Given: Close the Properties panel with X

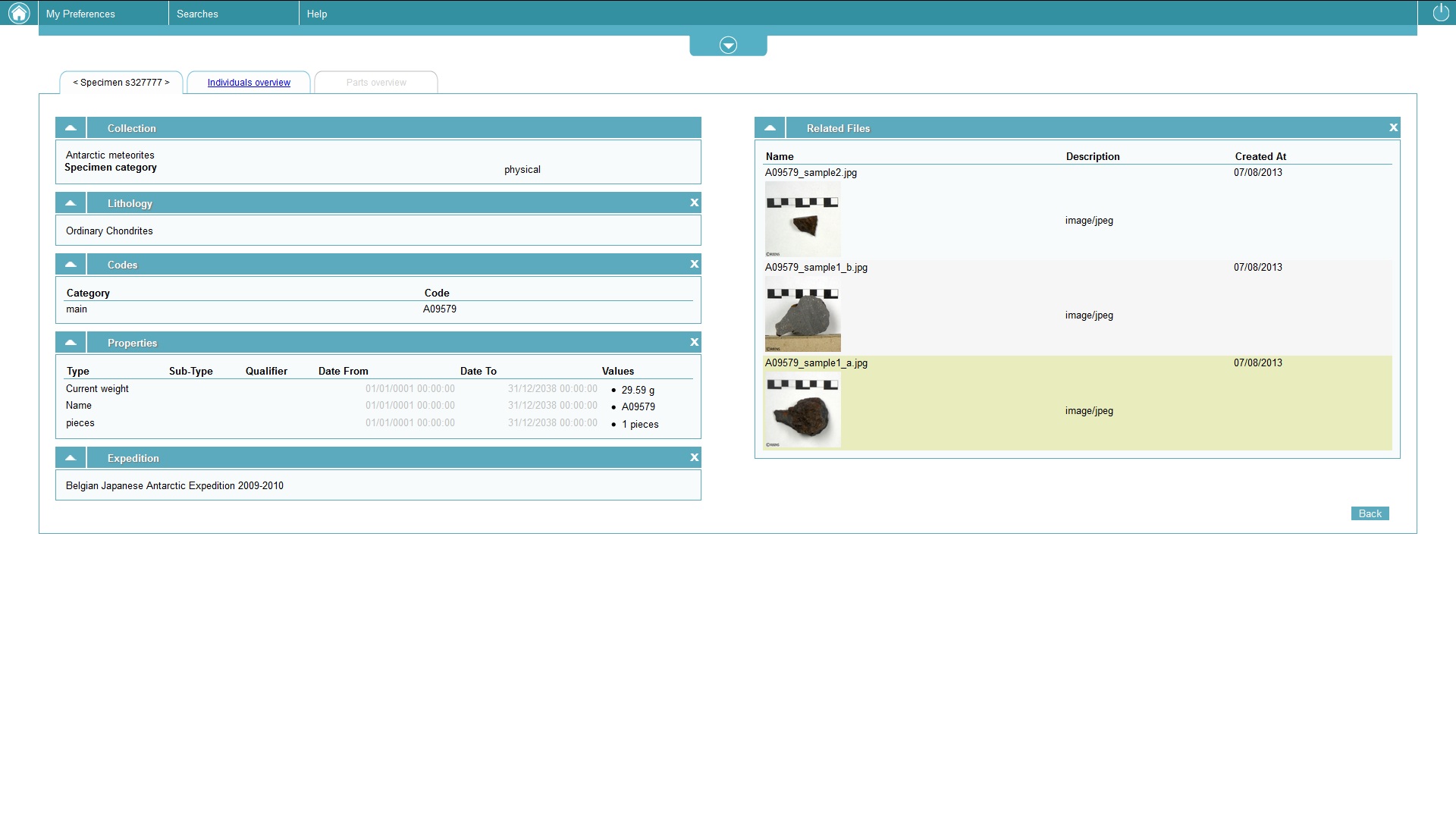Looking at the screenshot, I should [x=694, y=342].
